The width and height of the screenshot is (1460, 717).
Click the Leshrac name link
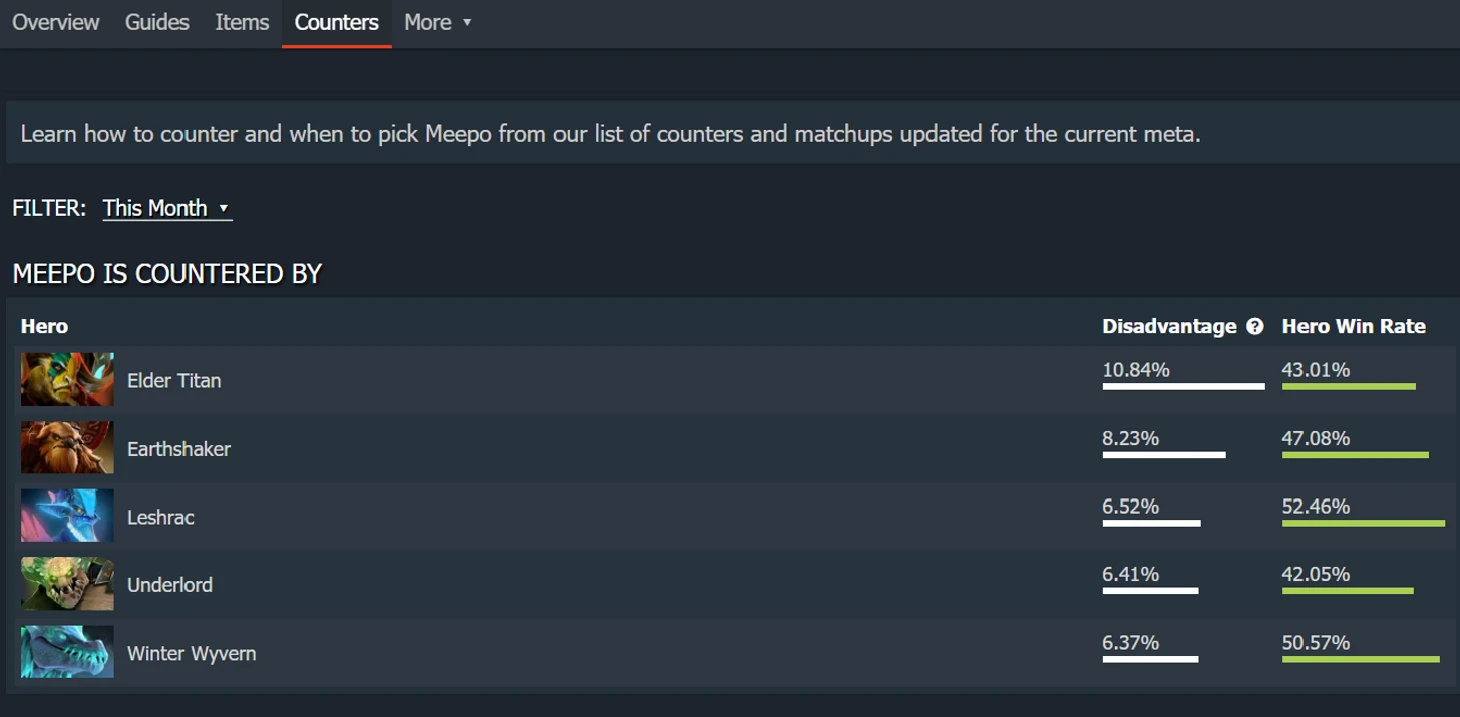point(161,517)
